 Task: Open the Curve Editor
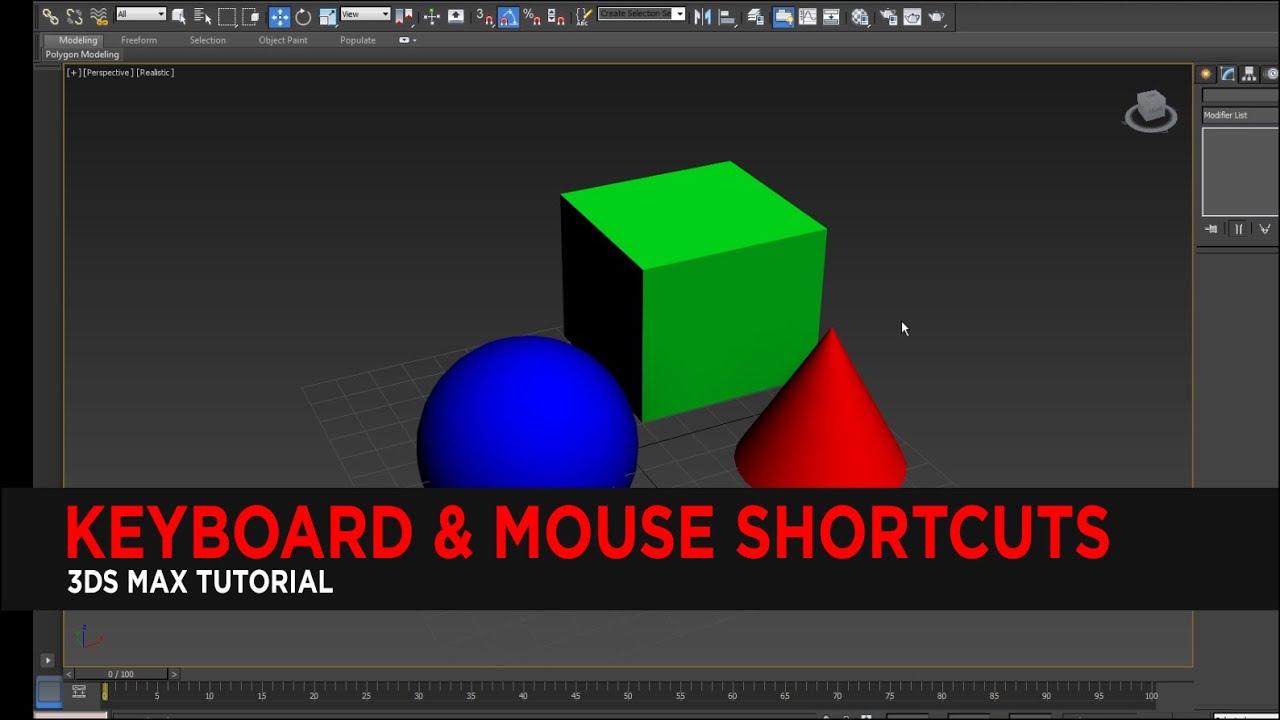[807, 16]
